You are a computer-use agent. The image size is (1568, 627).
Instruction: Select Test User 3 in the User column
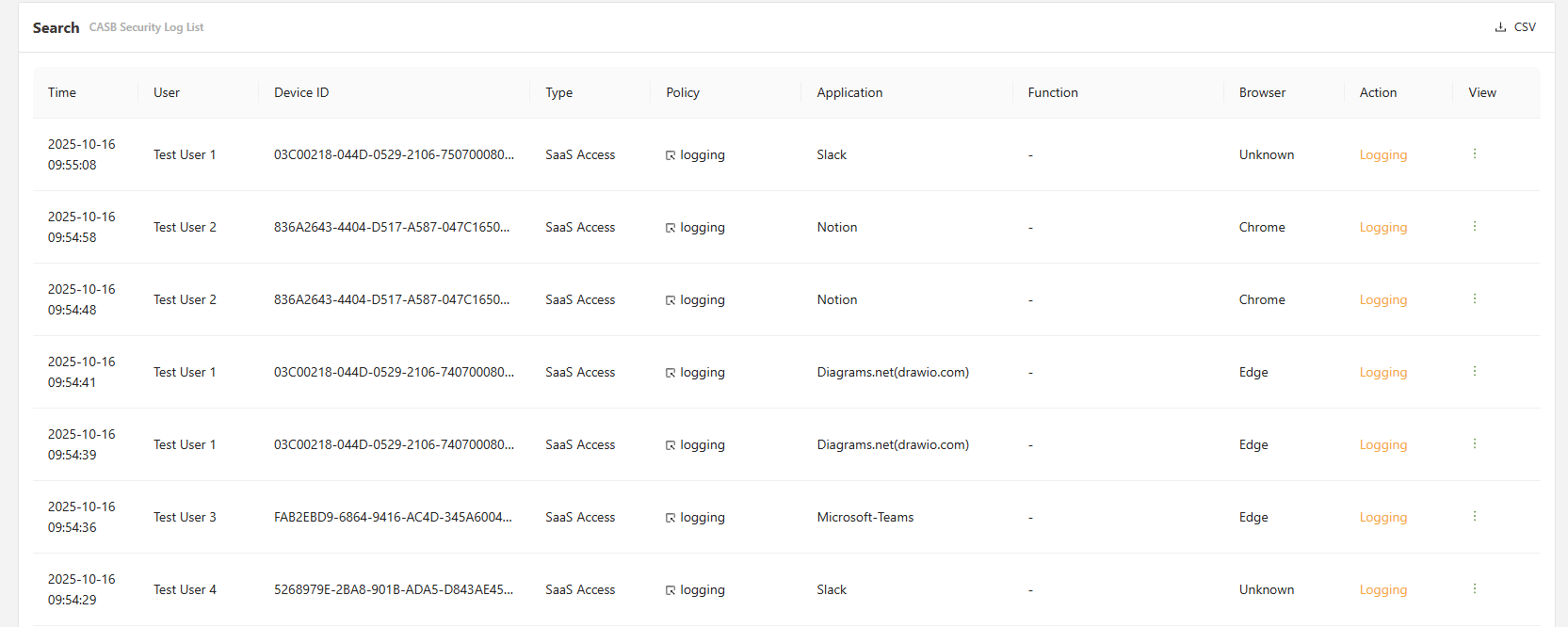(x=185, y=518)
